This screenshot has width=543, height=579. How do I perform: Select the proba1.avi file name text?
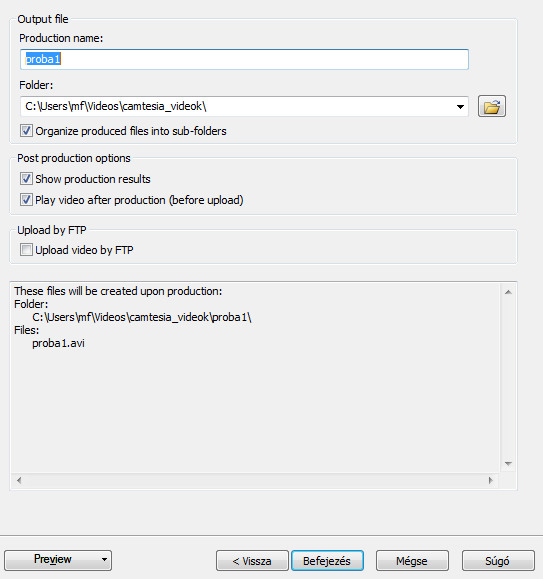click(58, 343)
